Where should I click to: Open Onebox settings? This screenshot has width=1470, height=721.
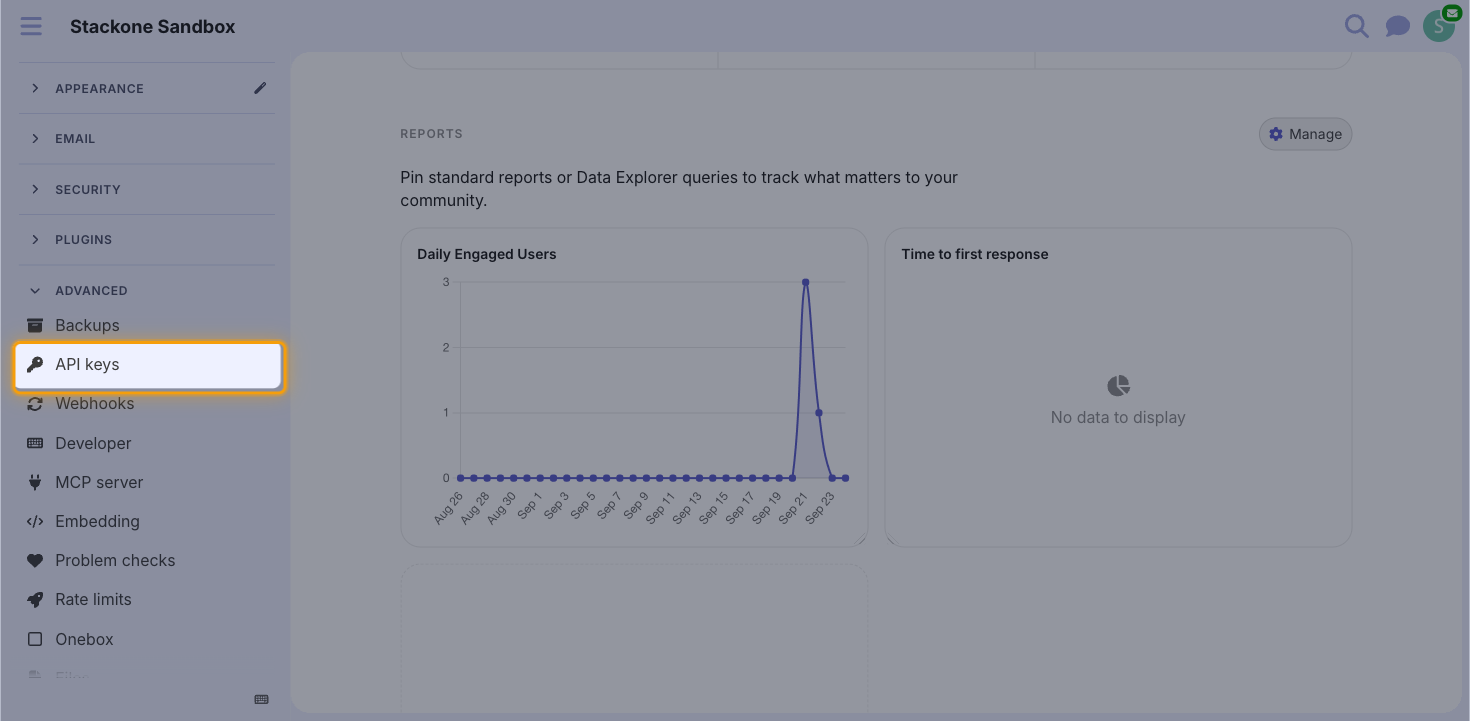click(147, 639)
